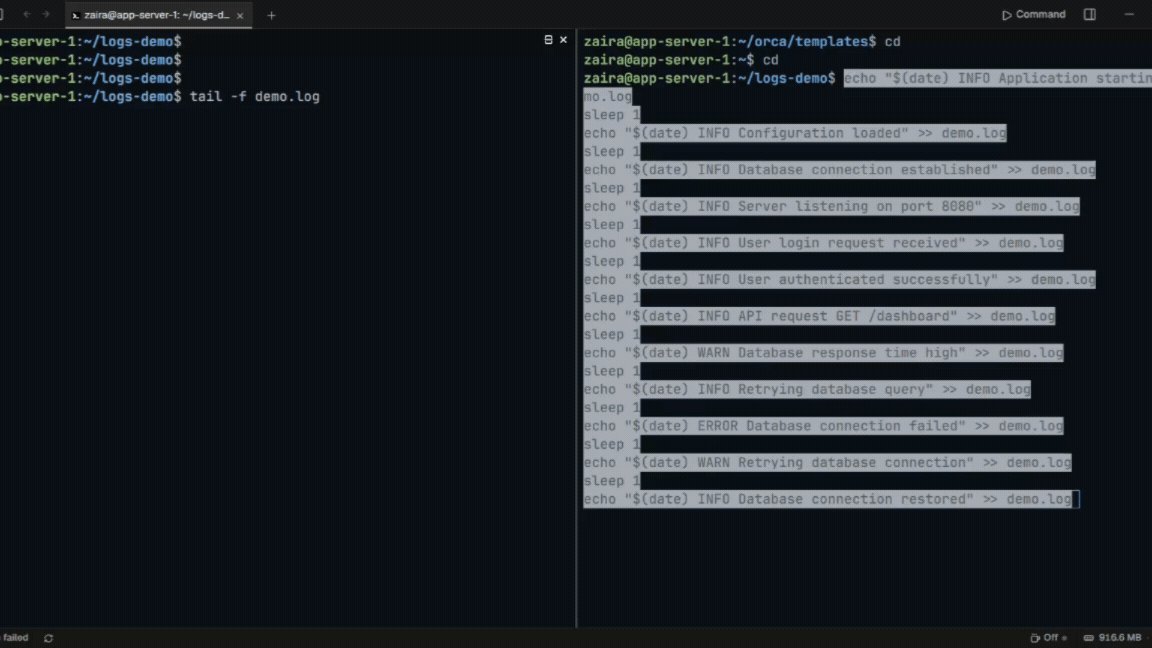This screenshot has width=1152, height=648.
Task: Open a new tab with the plus icon
Action: point(271,15)
